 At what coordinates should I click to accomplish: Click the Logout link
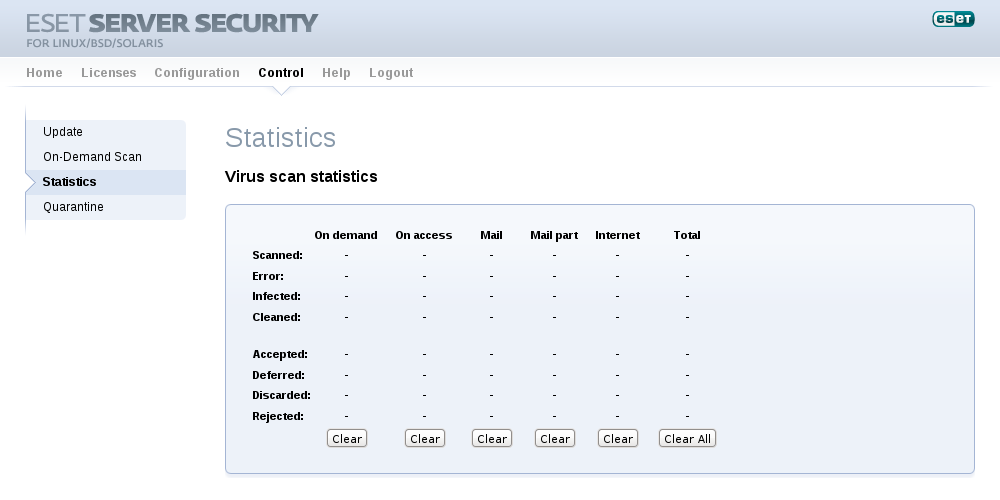click(x=391, y=73)
